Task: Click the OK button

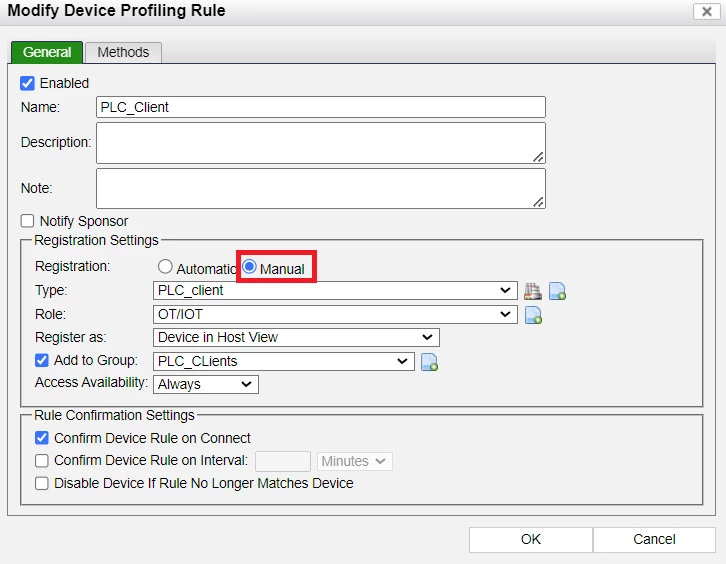Action: coord(531,539)
